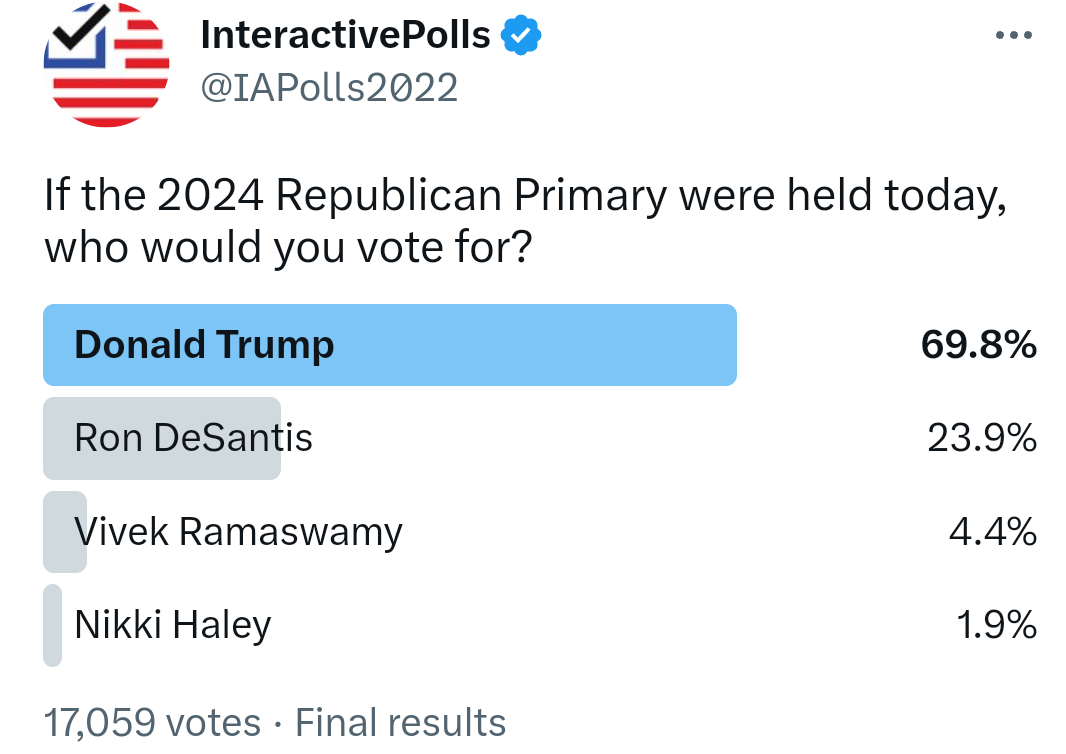Click the blue Donald Trump result bar
The image size is (1066, 754).
click(390, 345)
